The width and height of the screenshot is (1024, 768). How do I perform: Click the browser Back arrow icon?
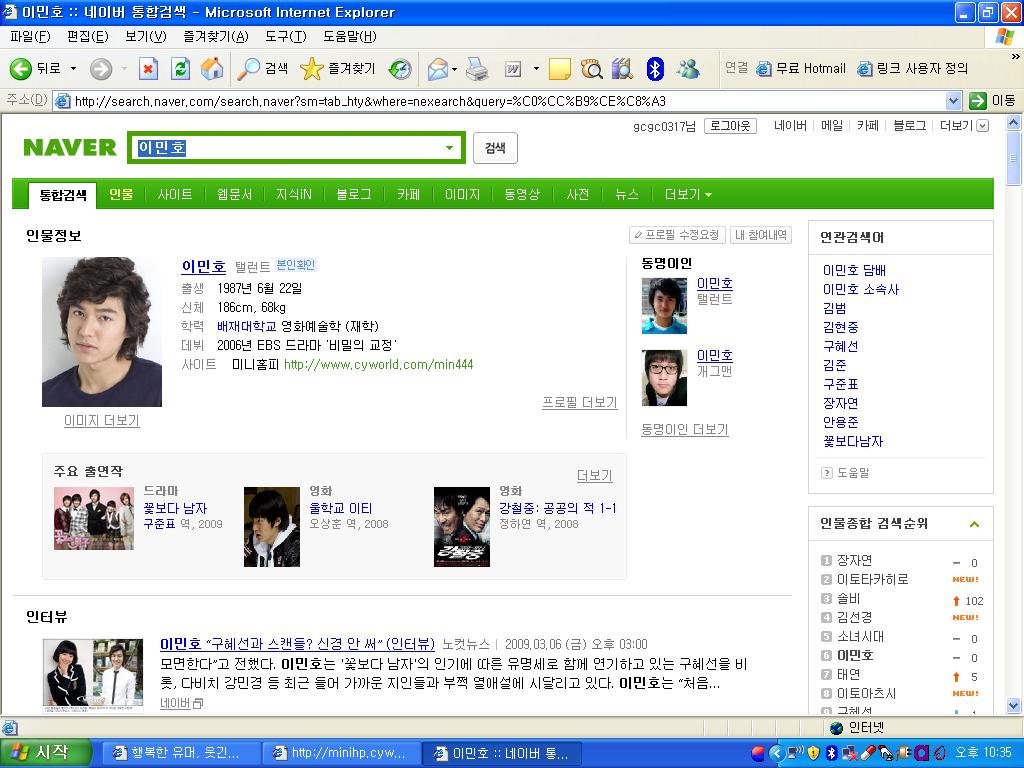click(21, 68)
